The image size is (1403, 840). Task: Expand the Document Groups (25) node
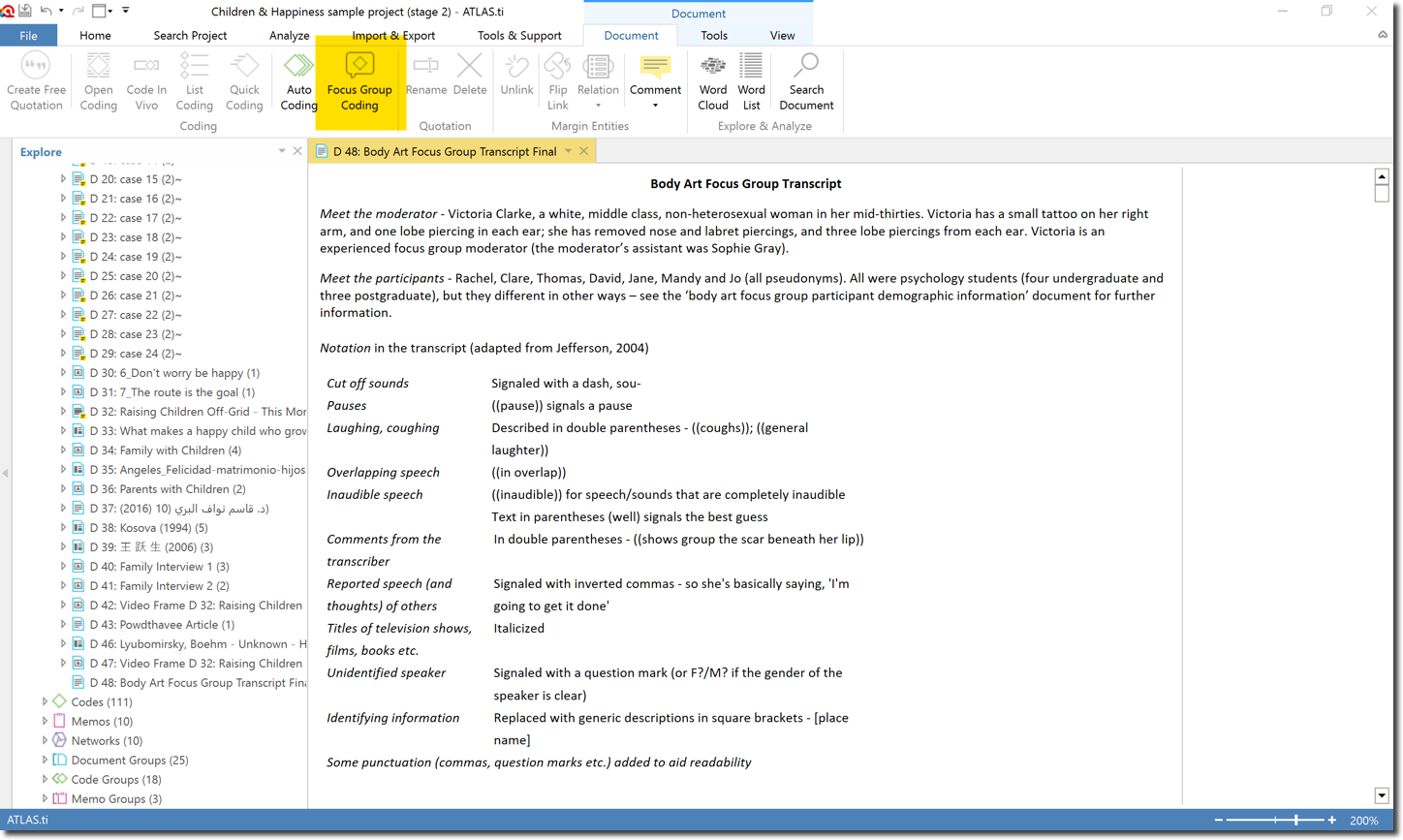pyautogui.click(x=45, y=760)
